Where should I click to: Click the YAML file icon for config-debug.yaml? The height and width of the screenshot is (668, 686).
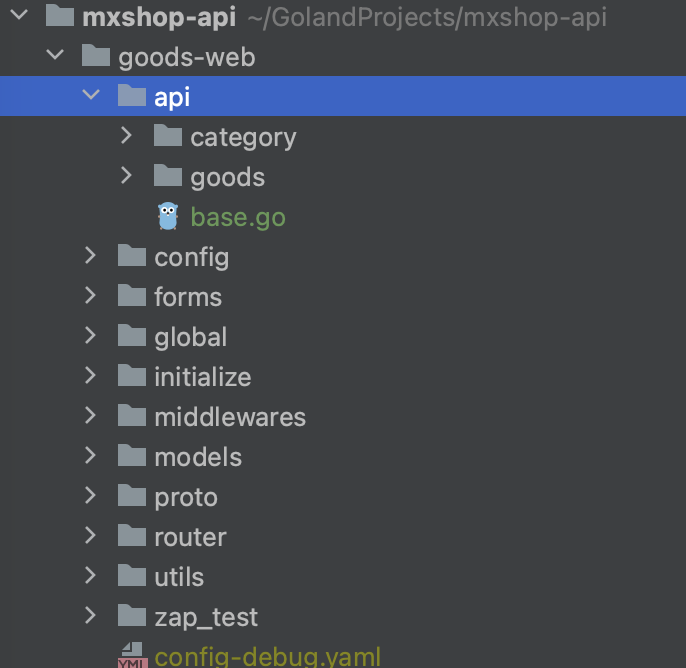132,656
